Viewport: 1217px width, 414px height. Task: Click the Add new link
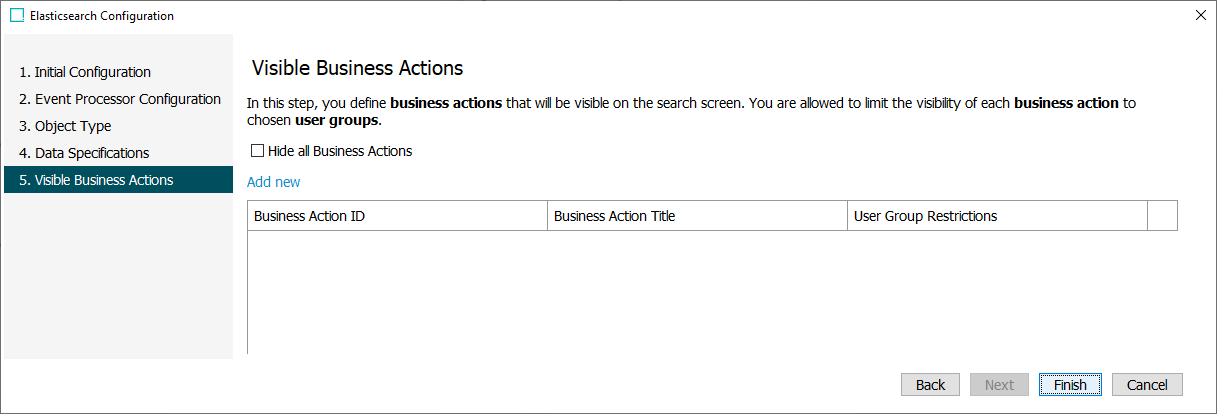(x=273, y=182)
